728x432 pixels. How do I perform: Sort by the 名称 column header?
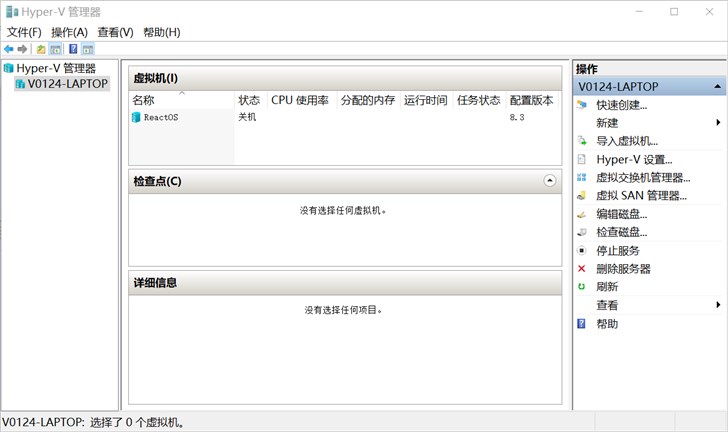click(182, 100)
